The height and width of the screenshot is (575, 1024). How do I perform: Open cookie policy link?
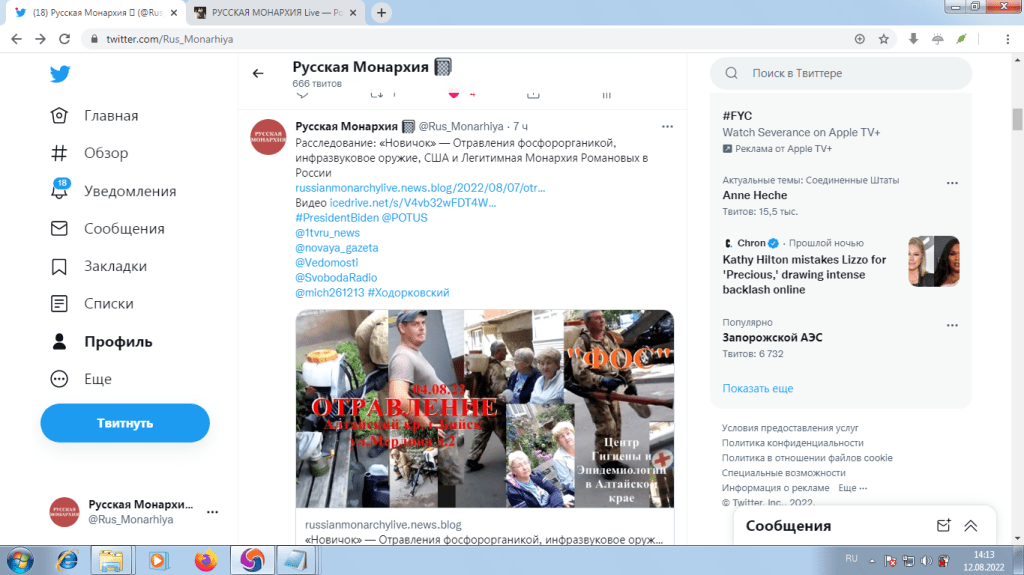pyautogui.click(x=807, y=458)
